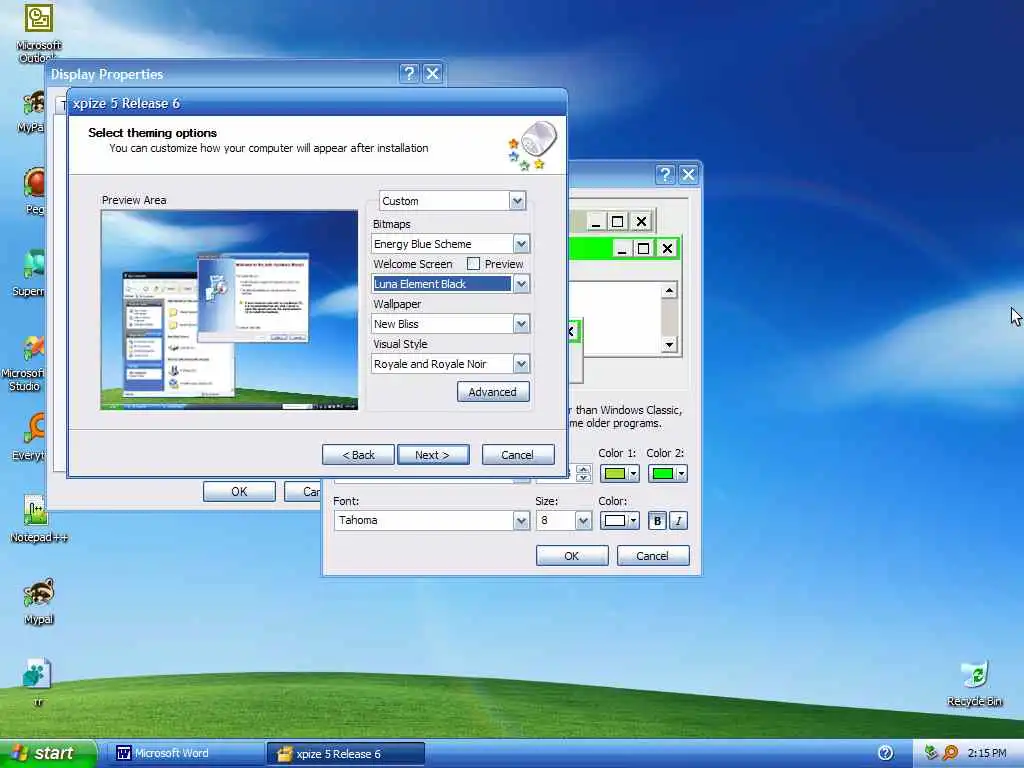Open the rr desktop shortcut icon
Screen dimensions: 1024x768
click(x=37, y=682)
